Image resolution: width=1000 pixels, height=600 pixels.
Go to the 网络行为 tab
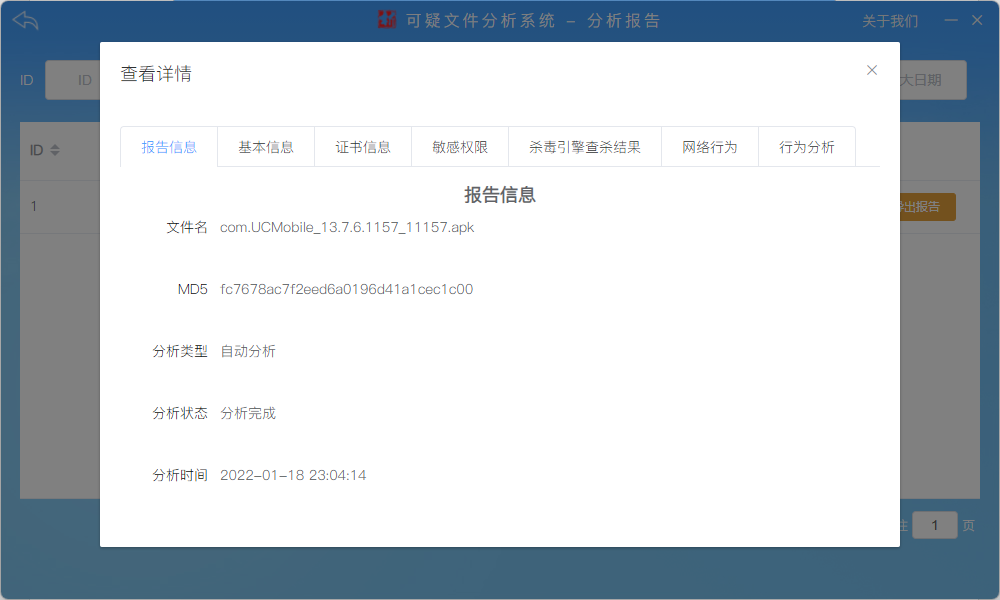click(x=710, y=147)
